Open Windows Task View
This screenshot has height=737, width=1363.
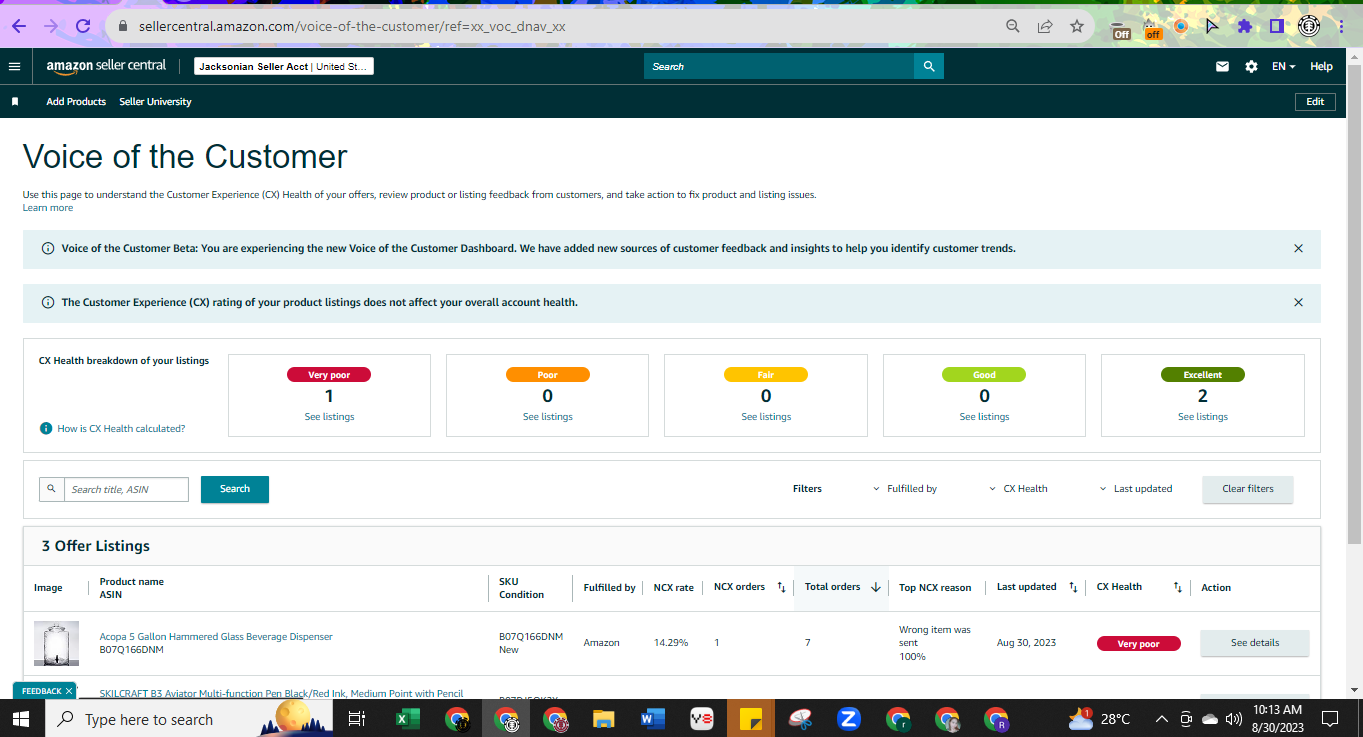point(356,719)
